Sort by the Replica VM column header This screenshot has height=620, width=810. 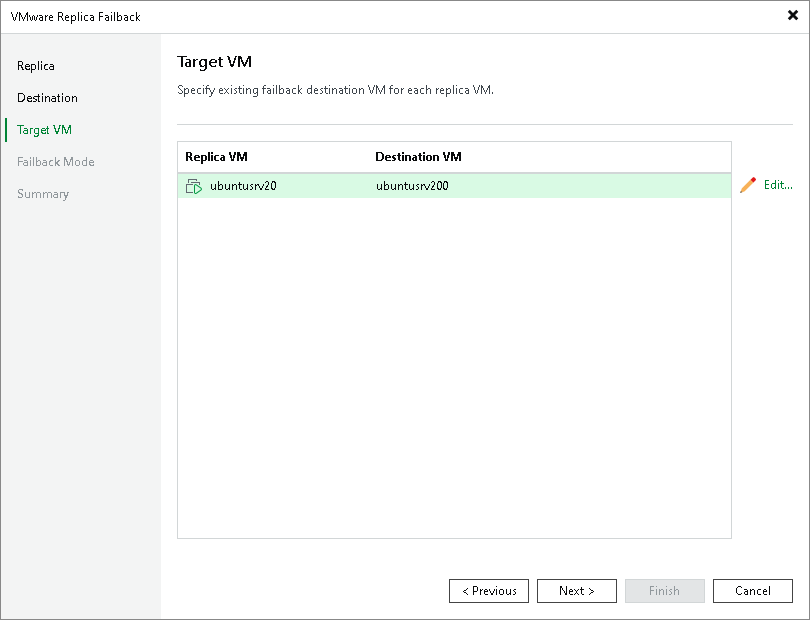click(217, 157)
